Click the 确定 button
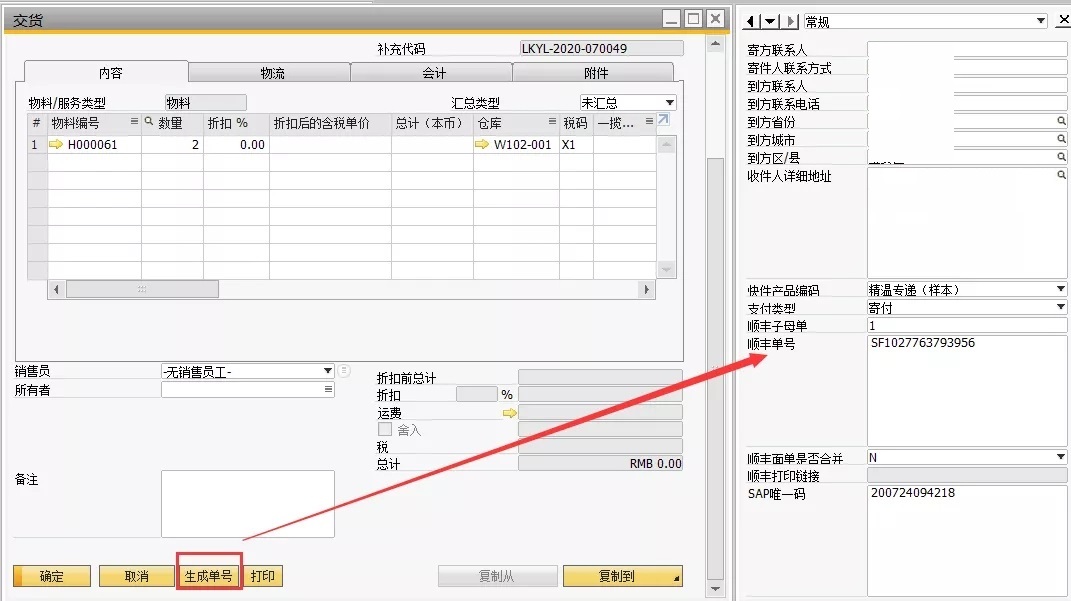The height and width of the screenshot is (601, 1071). coord(52,576)
